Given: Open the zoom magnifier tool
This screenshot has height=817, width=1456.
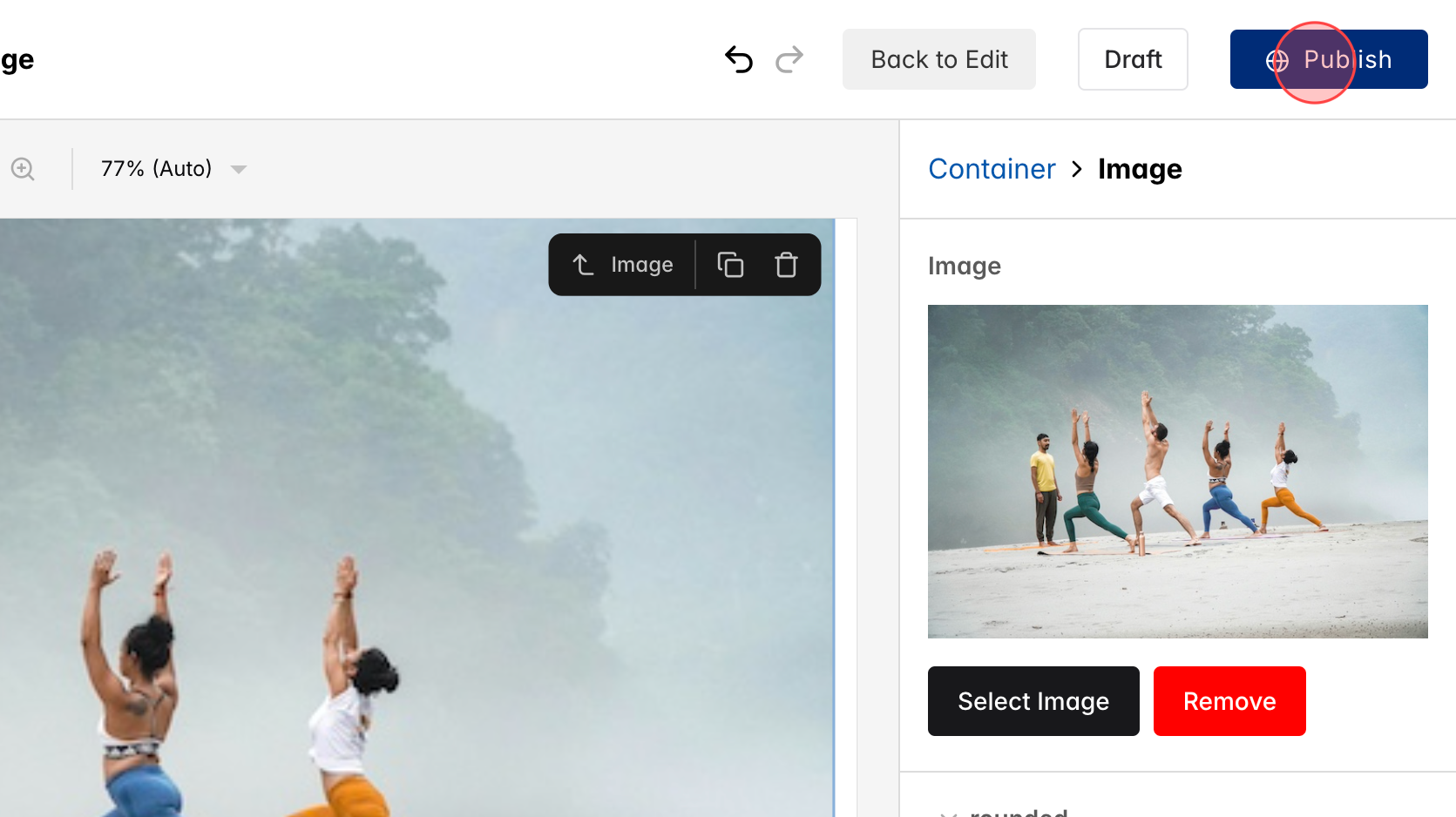Looking at the screenshot, I should pyautogui.click(x=22, y=169).
